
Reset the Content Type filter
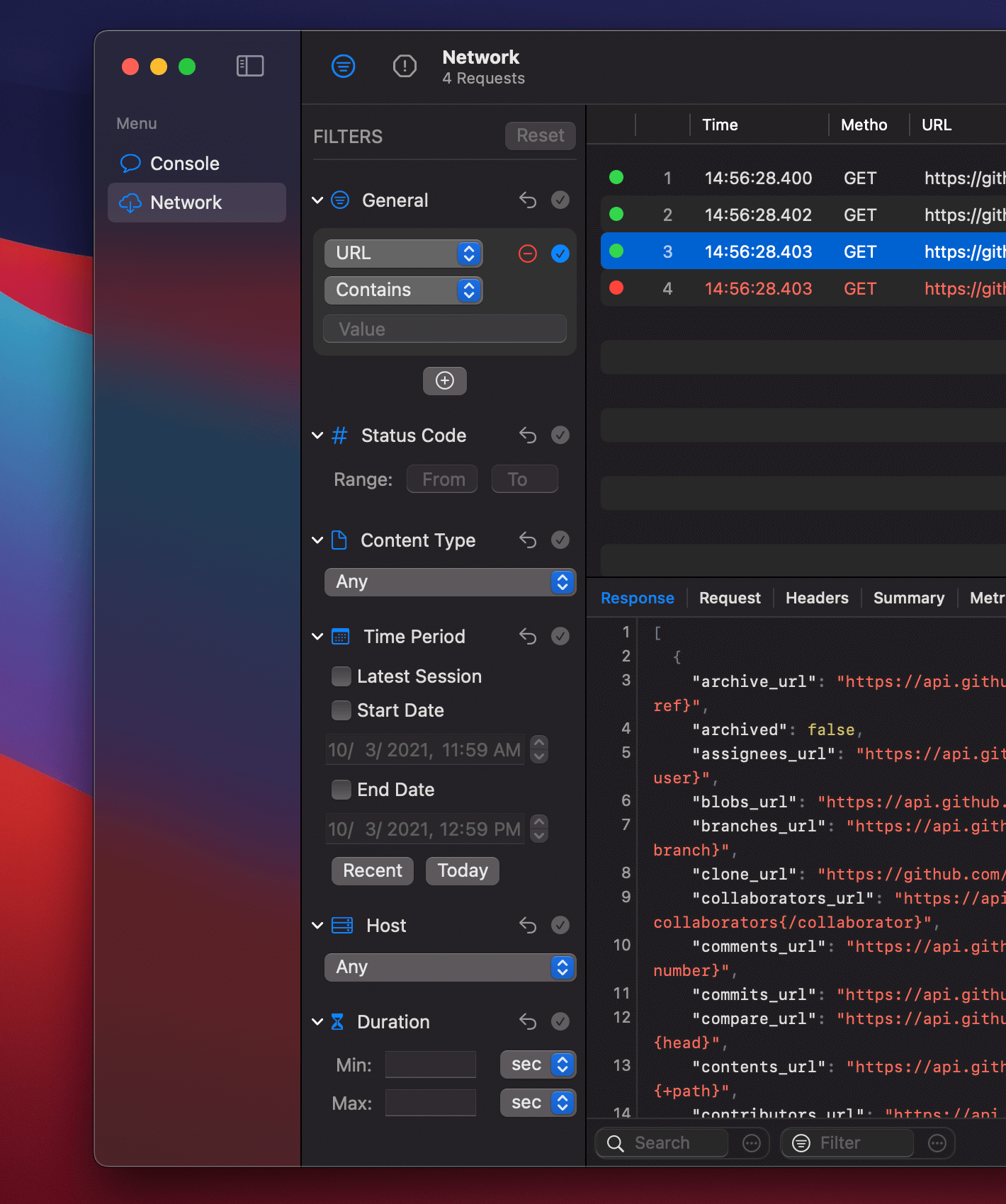pyautogui.click(x=528, y=540)
